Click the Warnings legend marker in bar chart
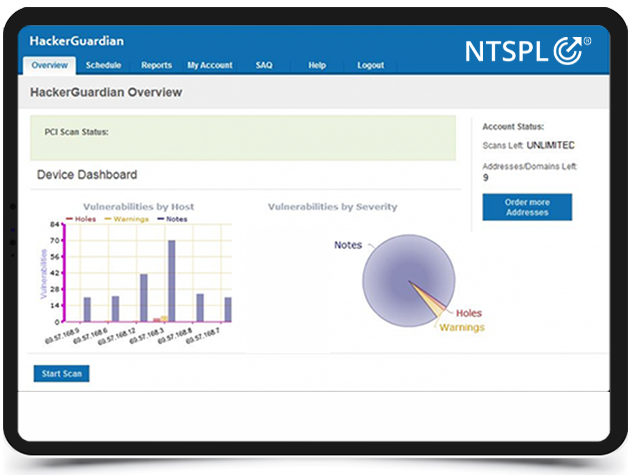 pos(108,219)
